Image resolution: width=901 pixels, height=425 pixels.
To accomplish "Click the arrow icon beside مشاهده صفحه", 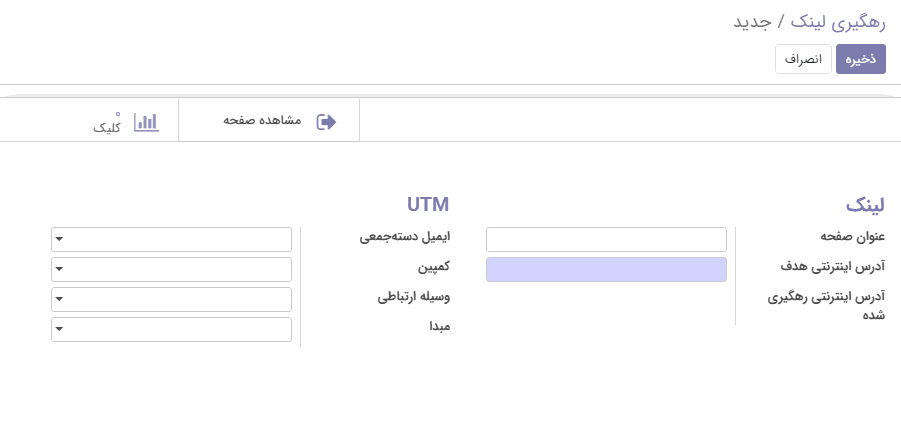I will tap(326, 122).
